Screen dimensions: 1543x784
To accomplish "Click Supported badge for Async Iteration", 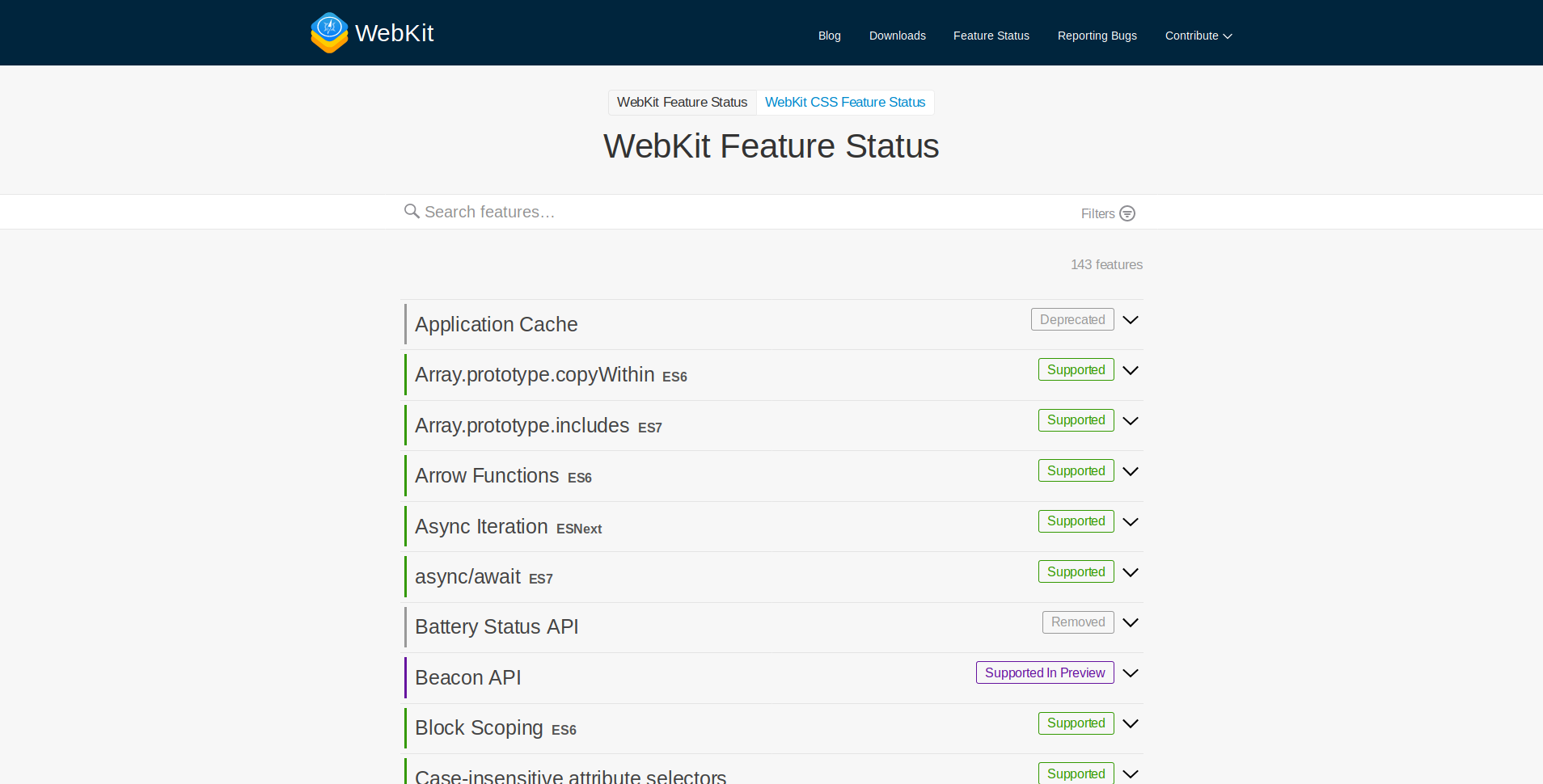I will click(x=1076, y=521).
